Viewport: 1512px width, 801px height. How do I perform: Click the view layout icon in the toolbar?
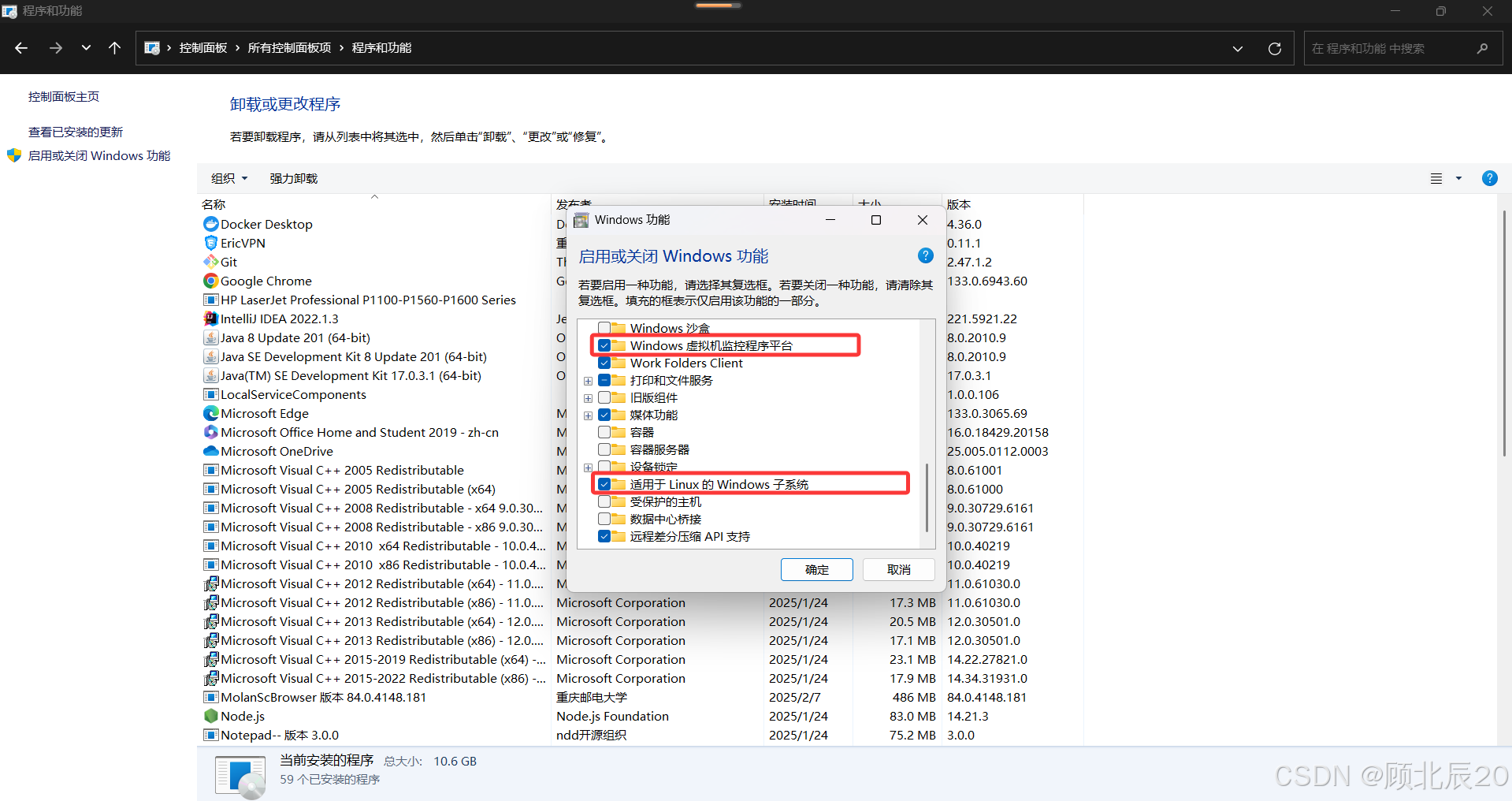click(x=1436, y=179)
